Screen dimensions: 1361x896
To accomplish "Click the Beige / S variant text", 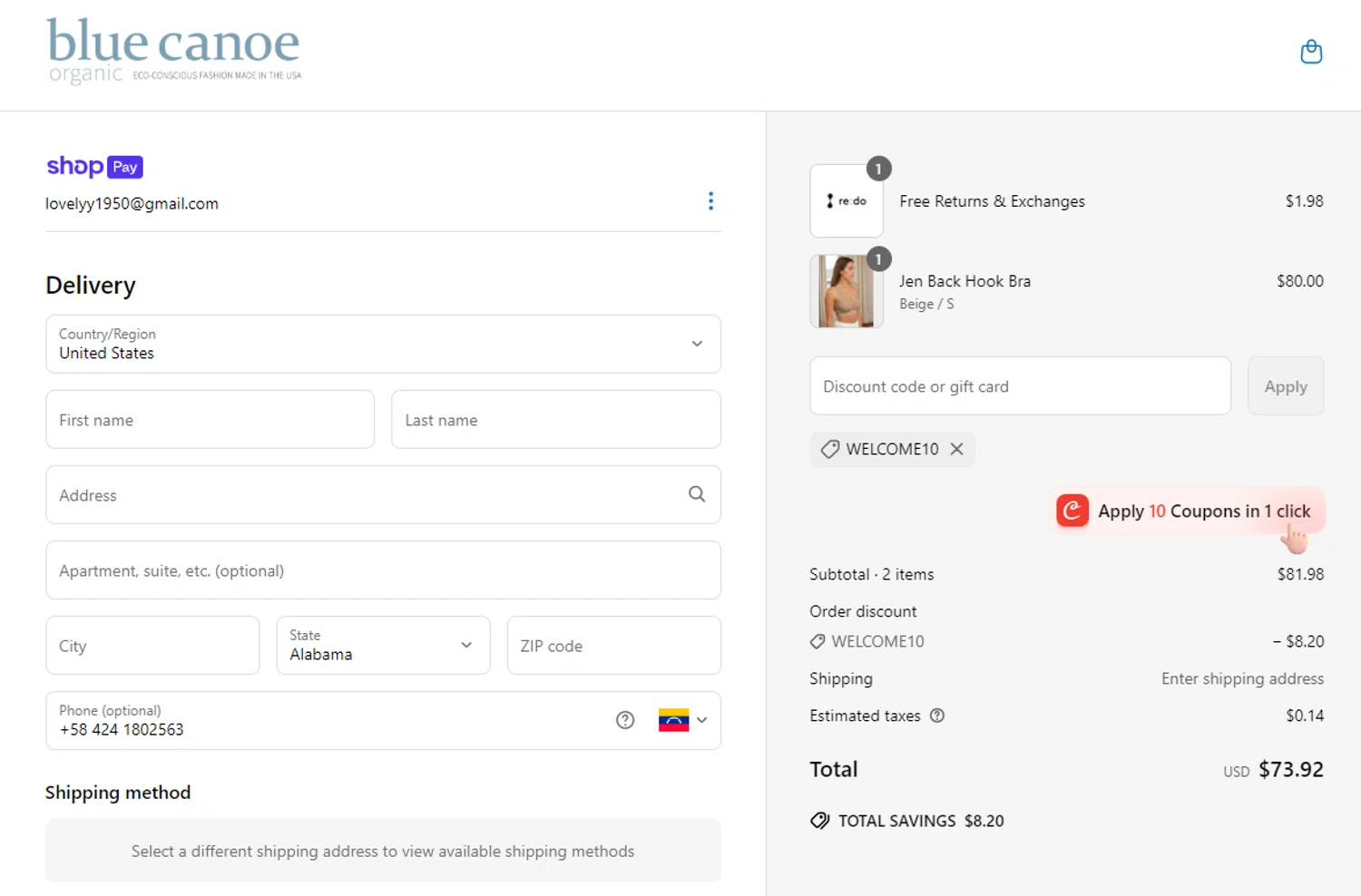I will (x=926, y=304).
